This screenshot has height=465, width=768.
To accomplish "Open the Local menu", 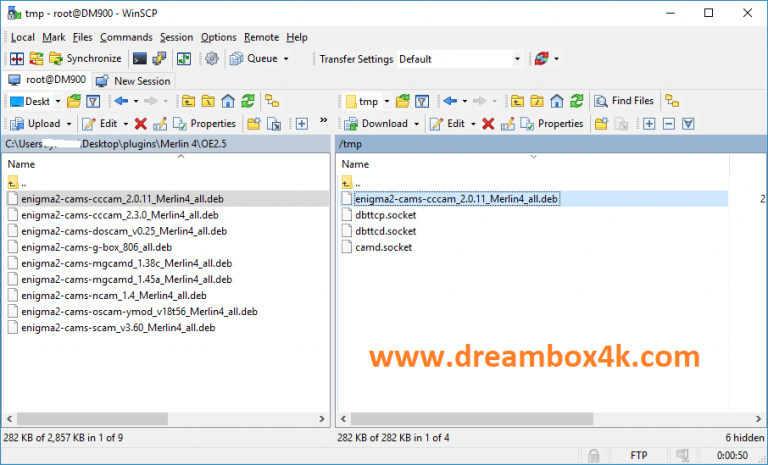I will click(x=23, y=37).
